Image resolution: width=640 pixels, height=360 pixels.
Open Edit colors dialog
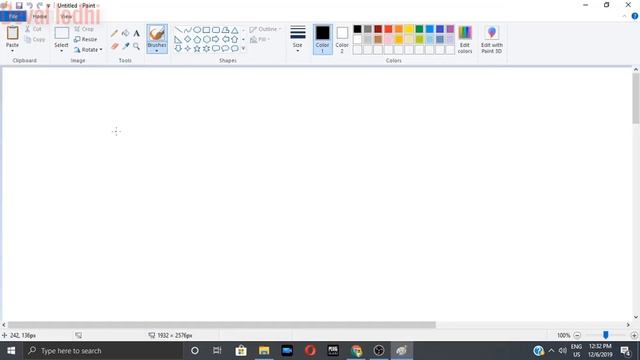point(465,39)
